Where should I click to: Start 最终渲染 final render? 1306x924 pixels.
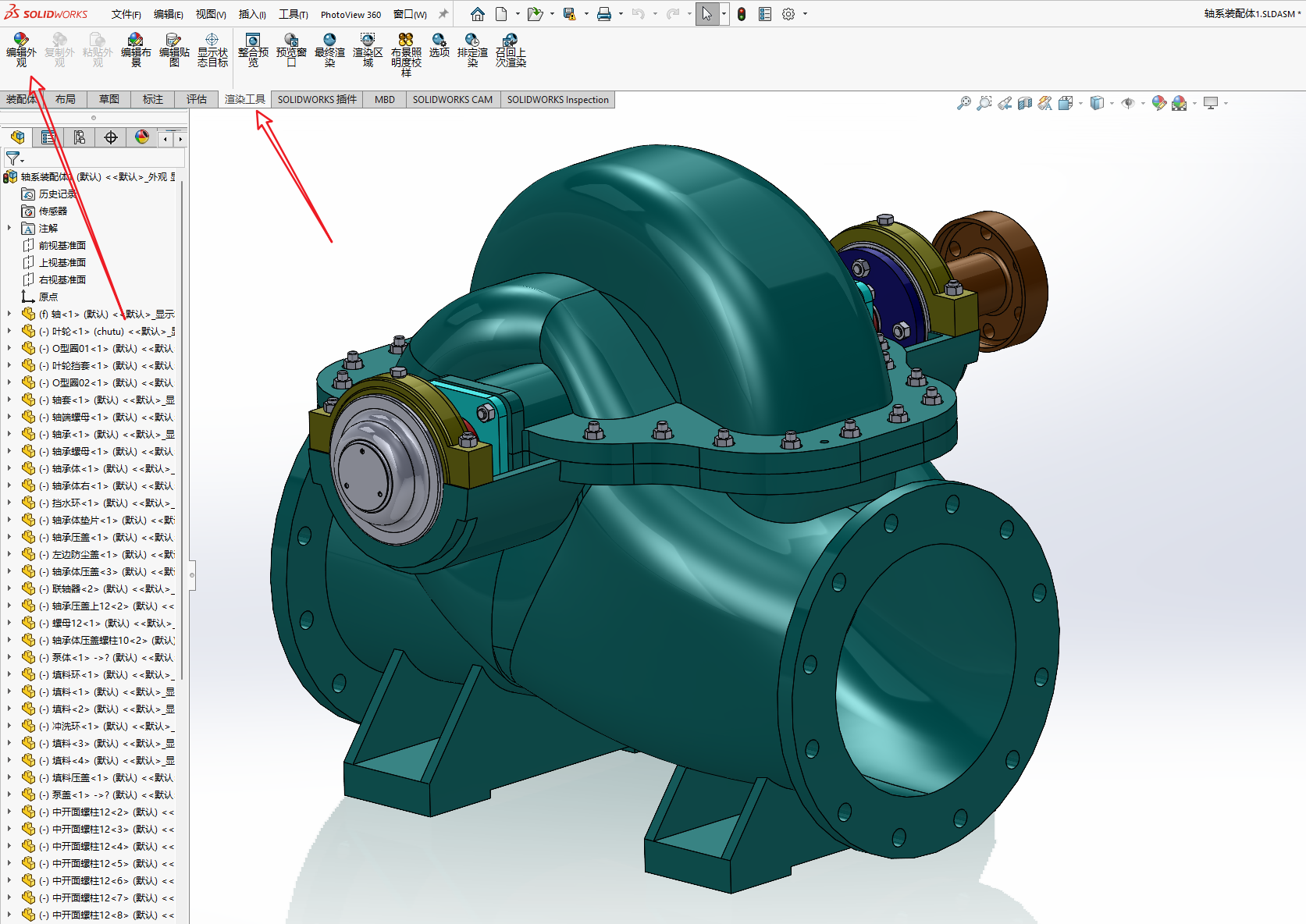click(x=329, y=50)
